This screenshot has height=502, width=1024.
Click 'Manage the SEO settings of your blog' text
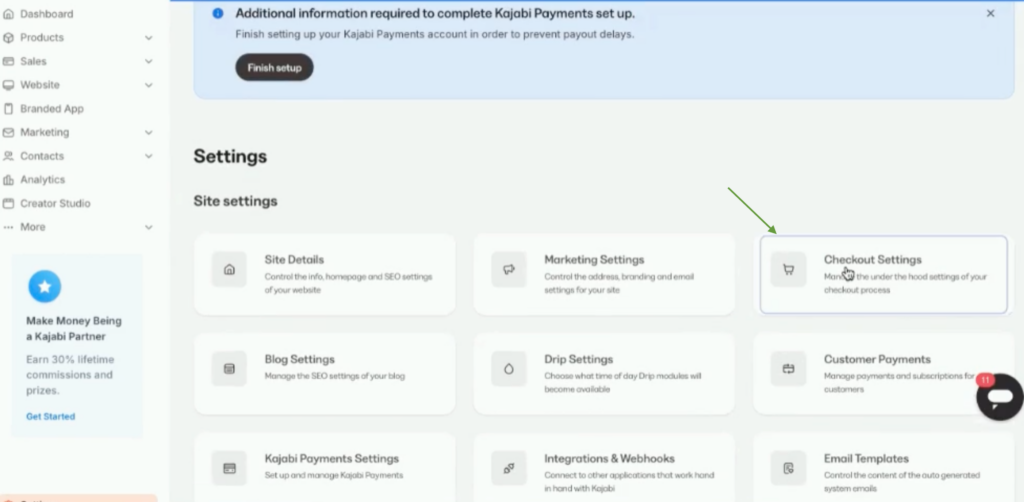(x=334, y=376)
